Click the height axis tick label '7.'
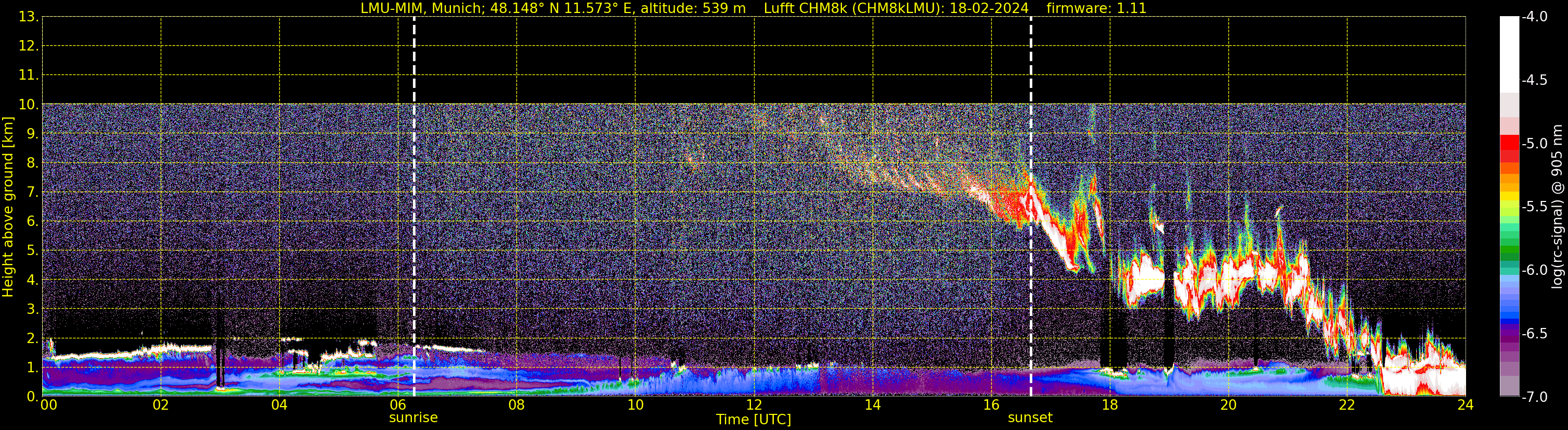 (33, 193)
